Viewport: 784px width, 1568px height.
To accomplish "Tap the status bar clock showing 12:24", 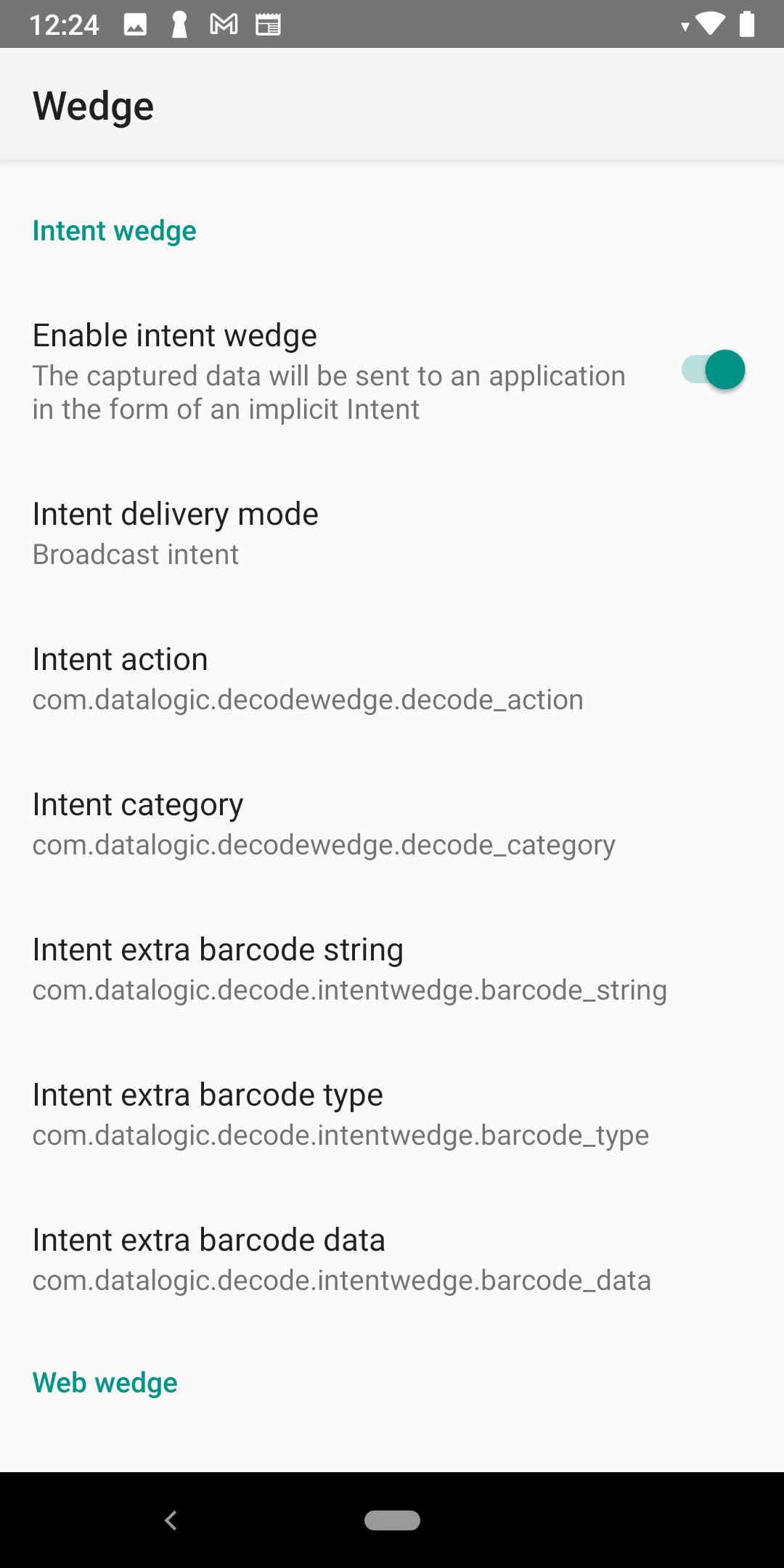I will click(x=64, y=25).
